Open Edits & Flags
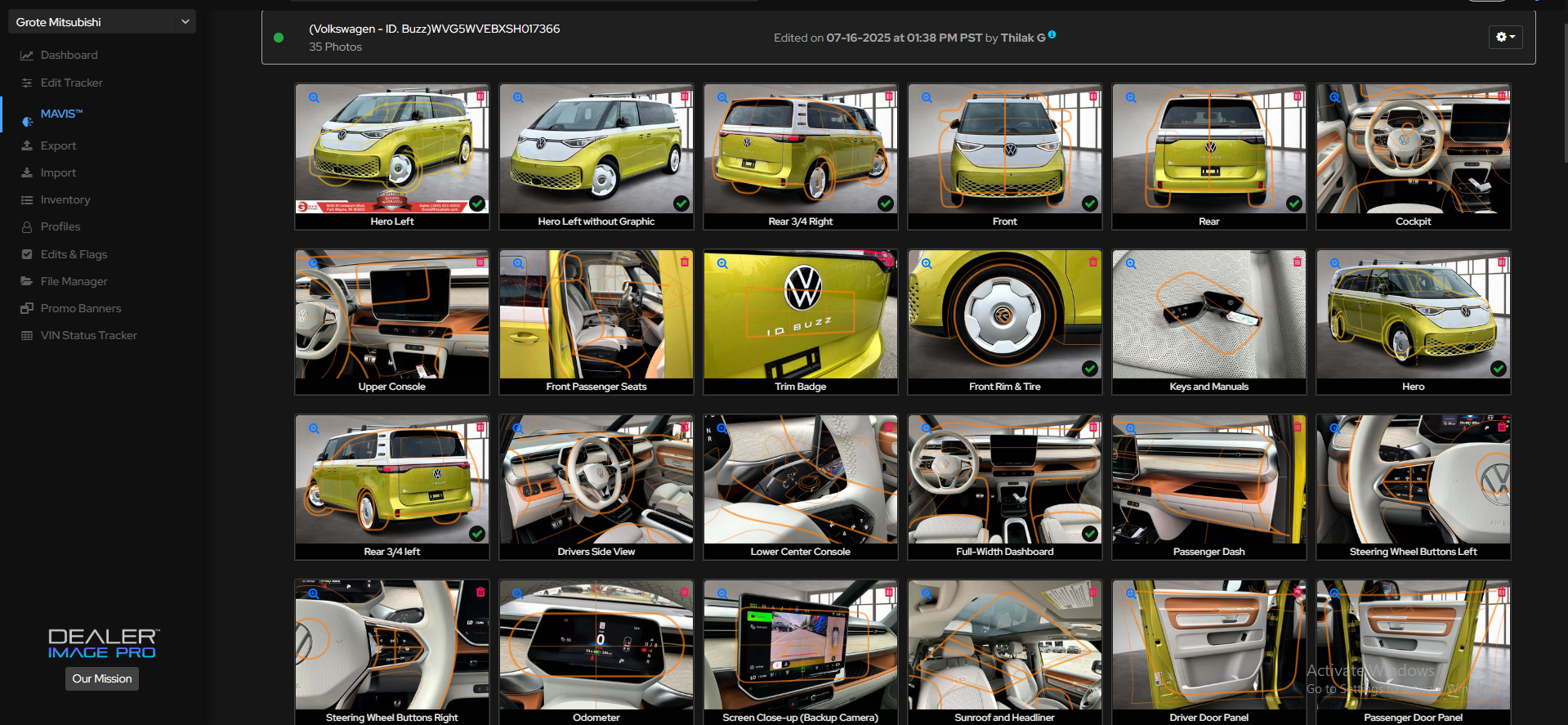This screenshot has width=1568, height=725. pos(74,254)
